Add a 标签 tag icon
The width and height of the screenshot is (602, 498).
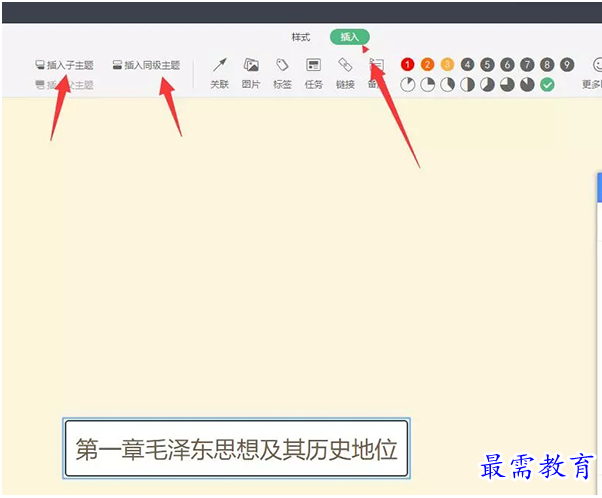[283, 73]
